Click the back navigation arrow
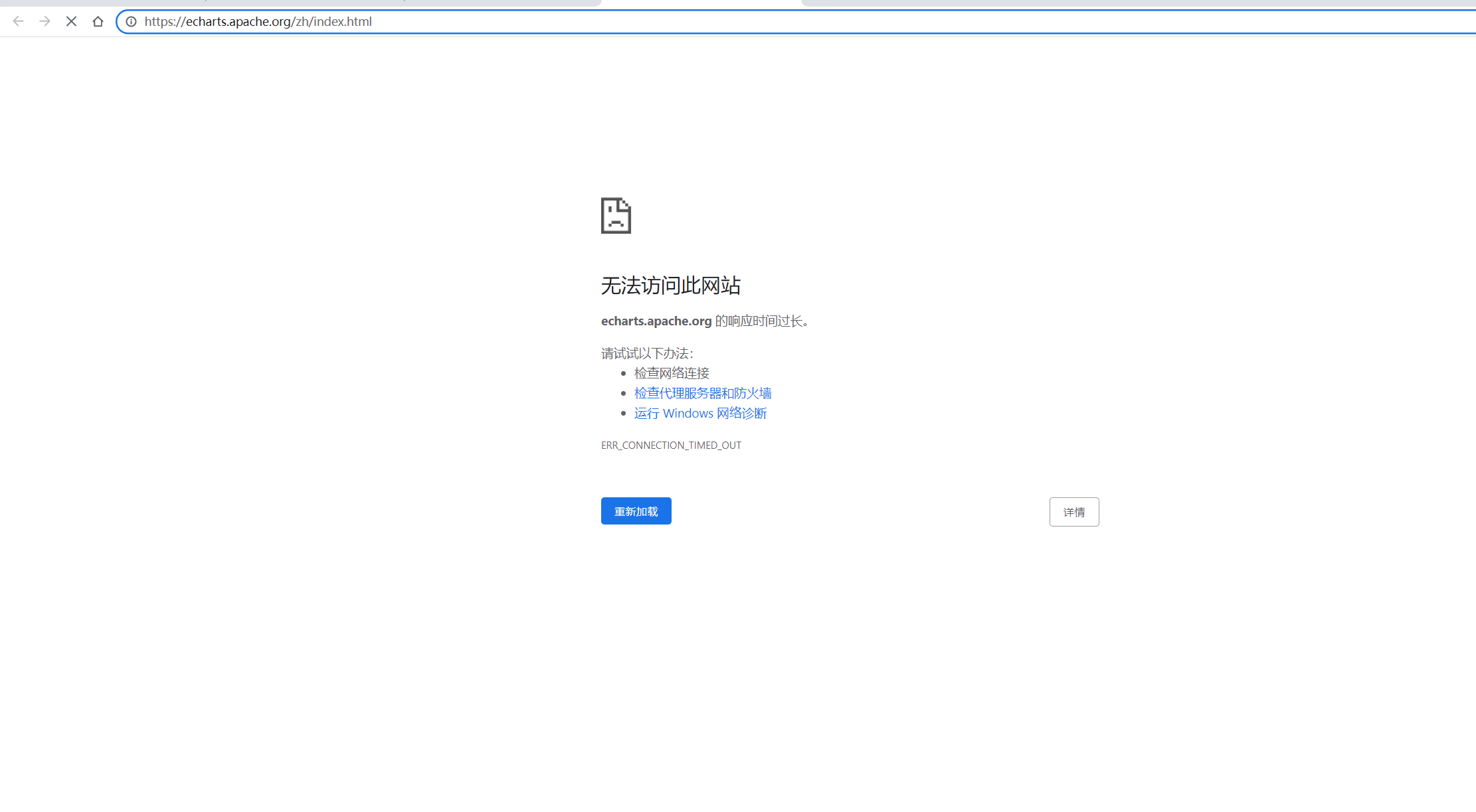Screen dimensions: 1476x812 (18, 21)
